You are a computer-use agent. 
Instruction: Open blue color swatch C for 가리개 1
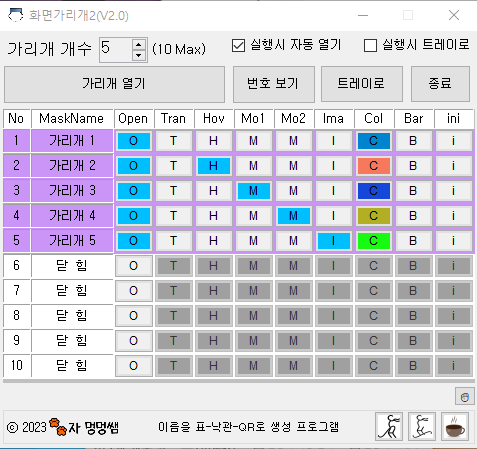point(373,141)
